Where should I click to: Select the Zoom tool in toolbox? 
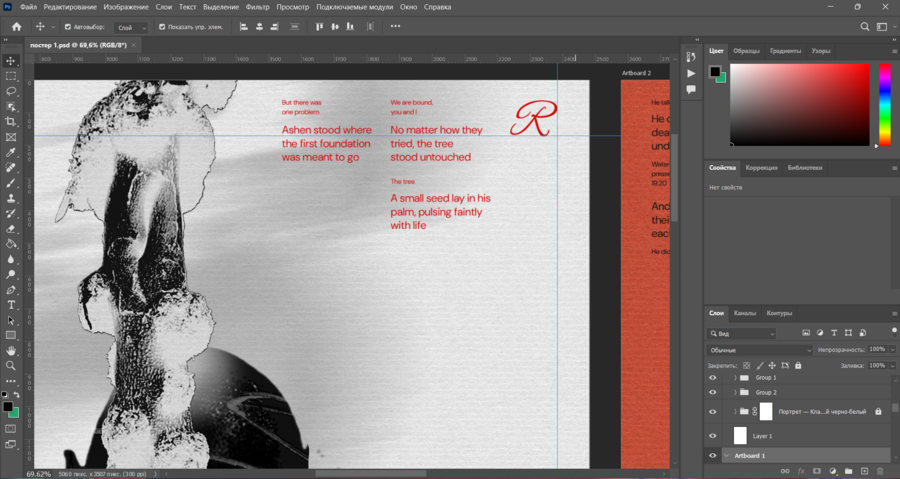[x=11, y=366]
